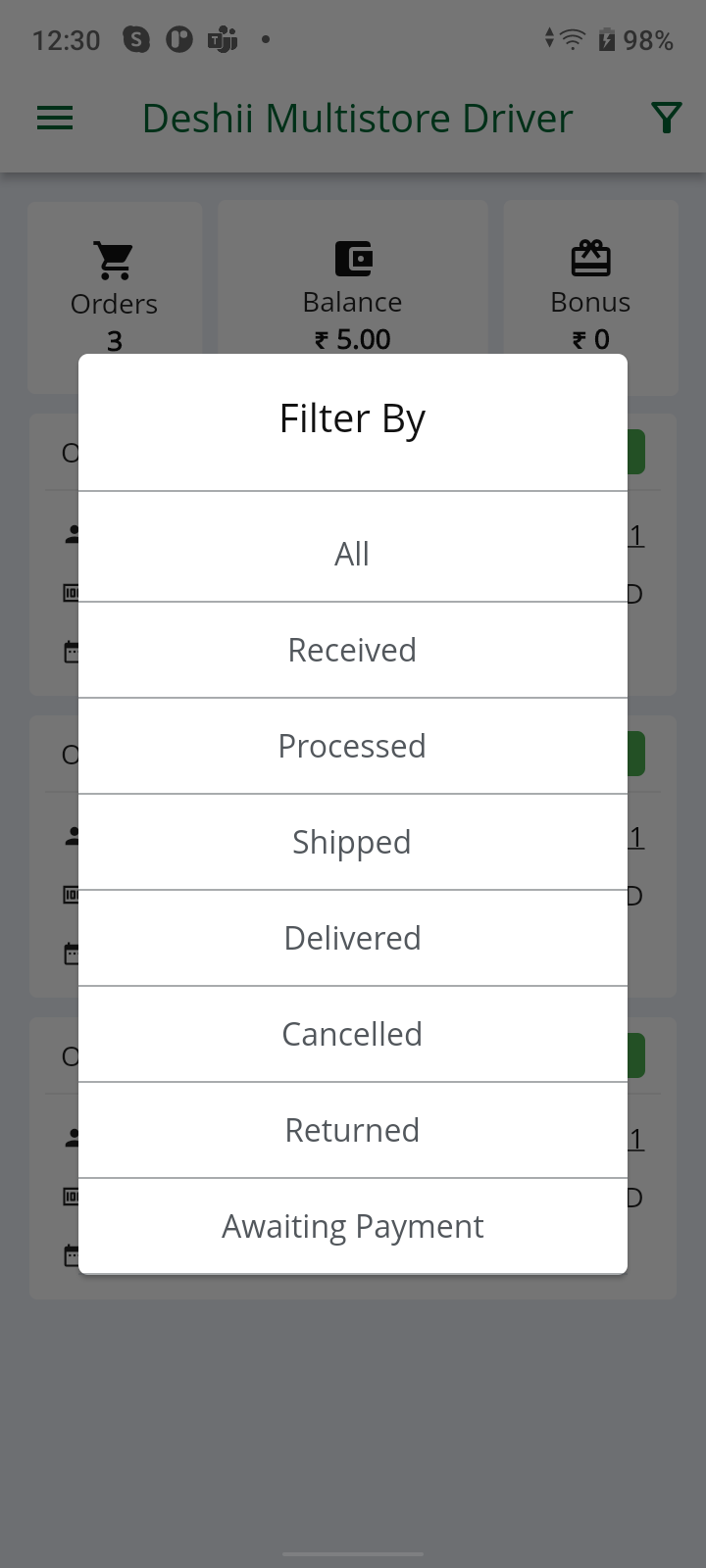Select Returned from filter list

[352, 1130]
